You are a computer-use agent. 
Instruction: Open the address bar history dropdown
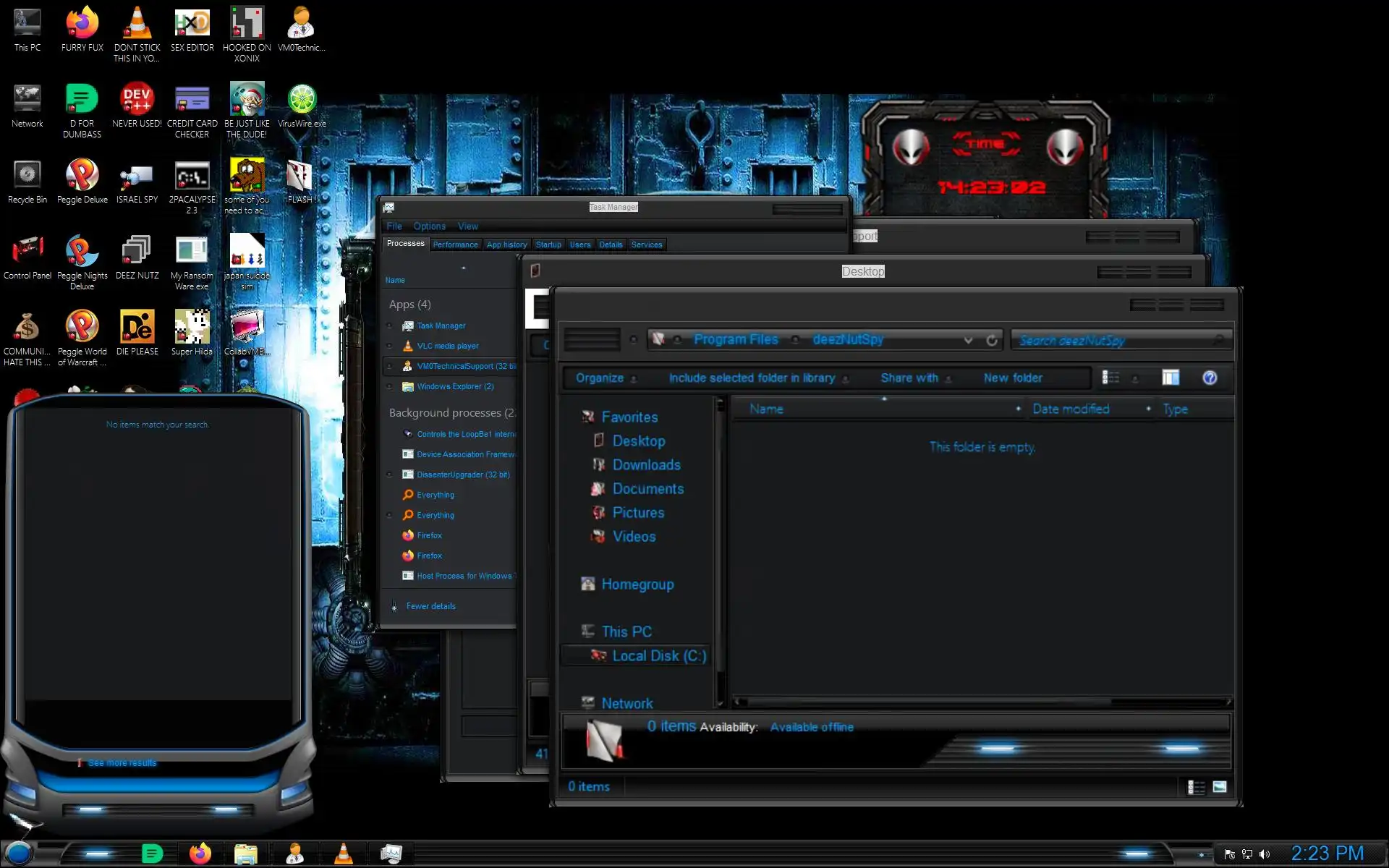click(968, 340)
